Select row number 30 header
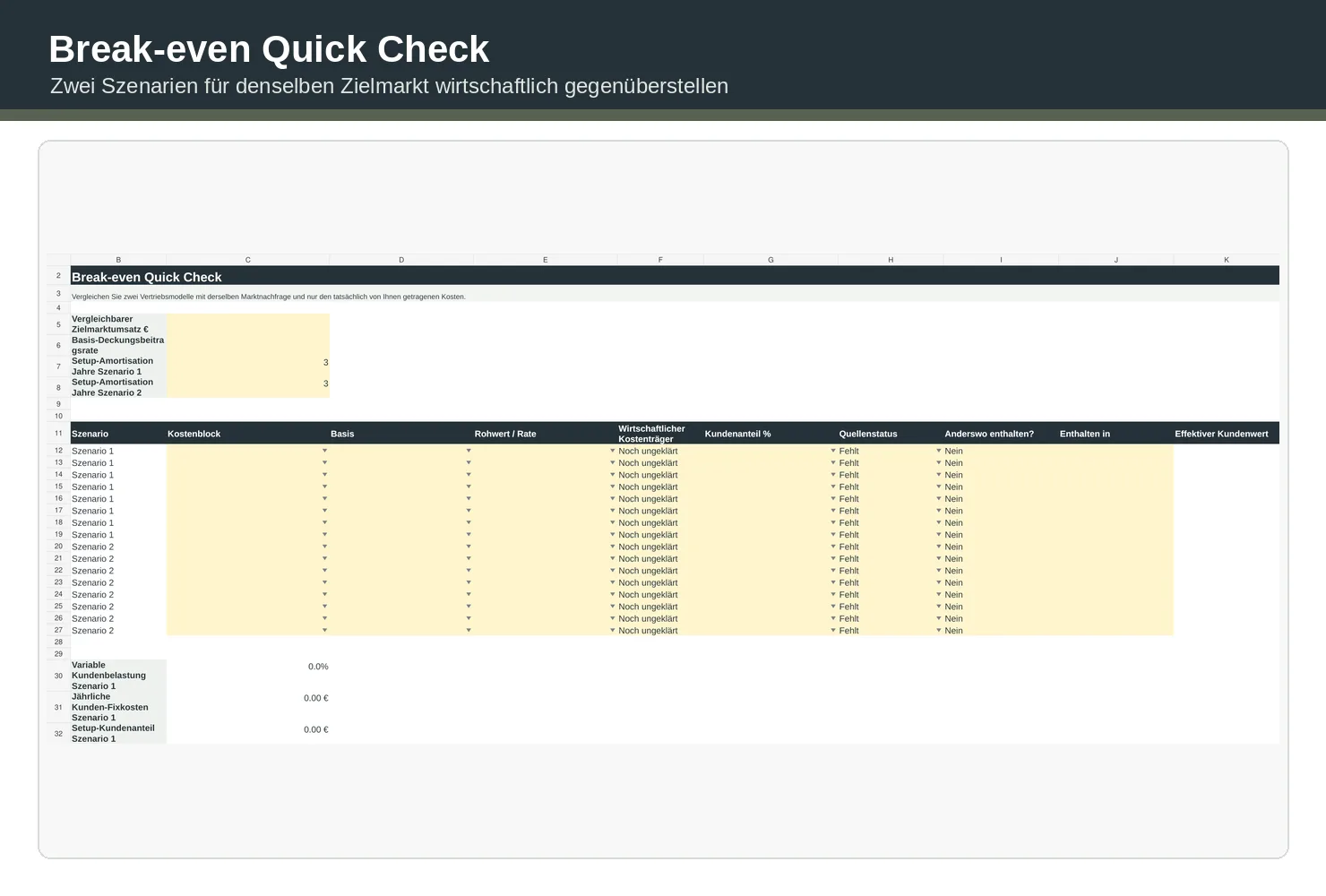1326x896 pixels. click(x=58, y=676)
